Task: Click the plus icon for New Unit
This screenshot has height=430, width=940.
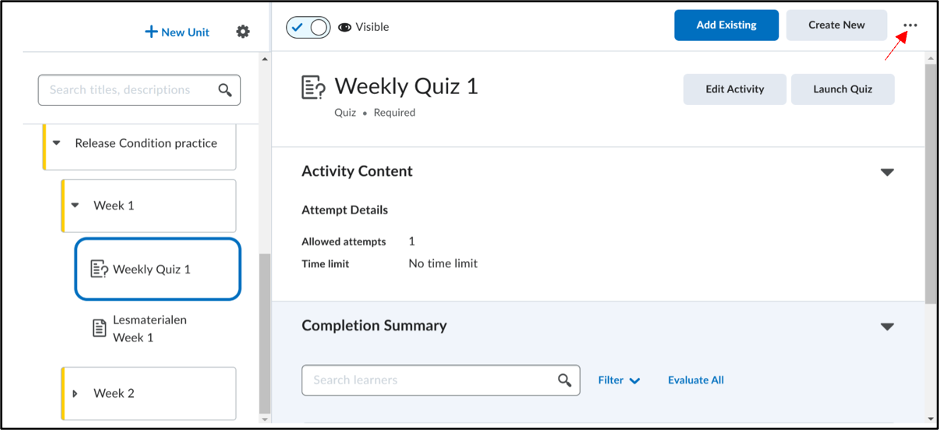Action: coord(151,32)
